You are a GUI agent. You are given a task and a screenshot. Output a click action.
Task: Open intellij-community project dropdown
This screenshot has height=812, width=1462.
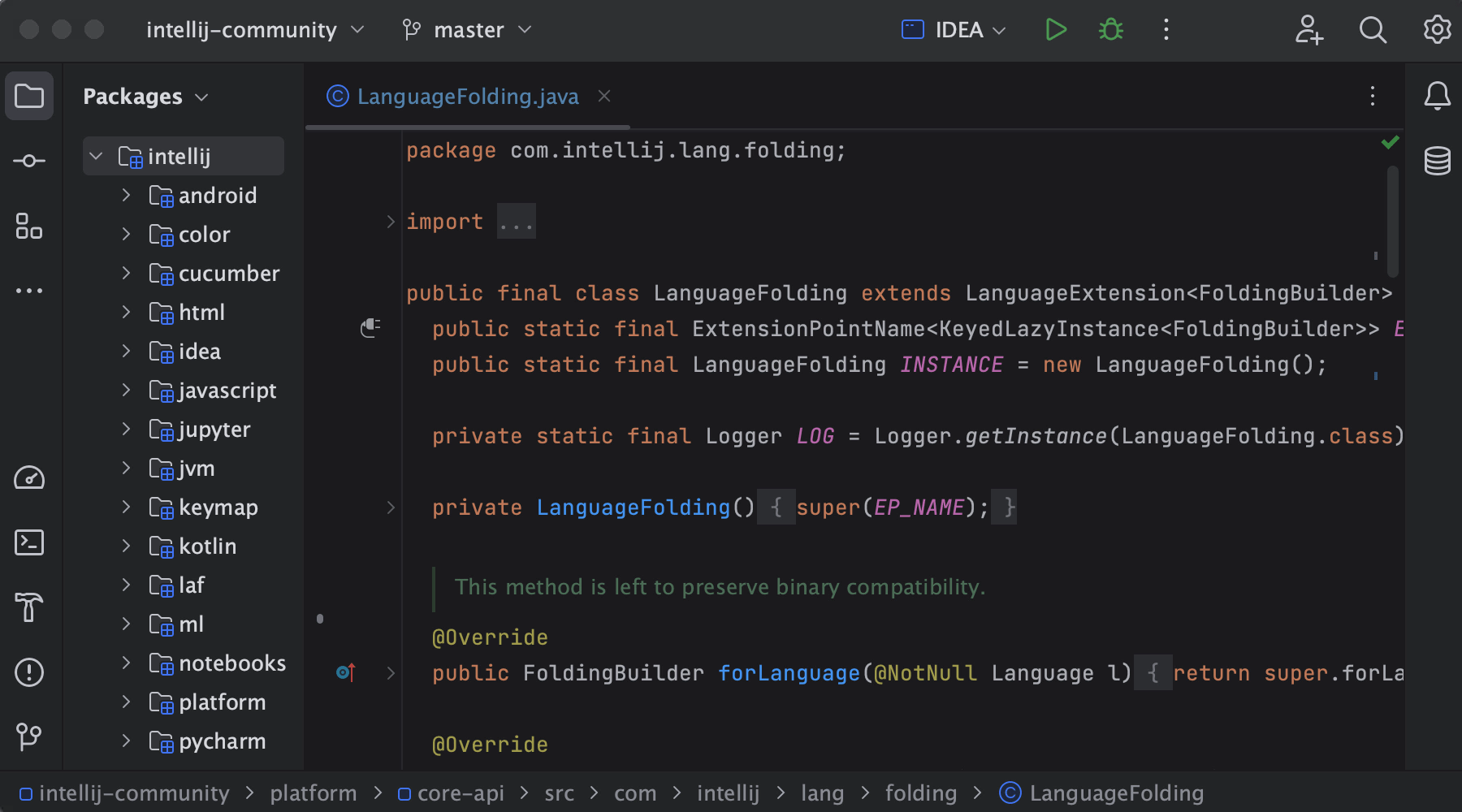coord(255,30)
